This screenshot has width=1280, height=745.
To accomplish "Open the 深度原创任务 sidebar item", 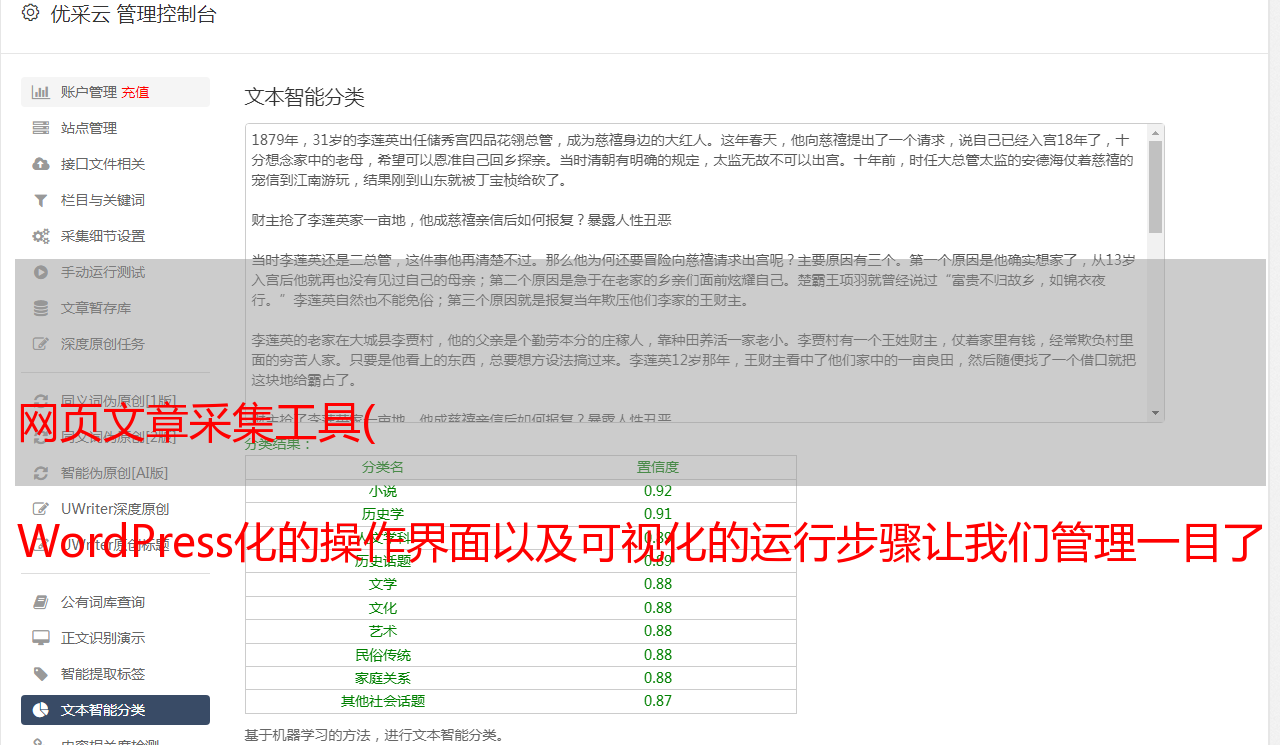I will [115, 344].
